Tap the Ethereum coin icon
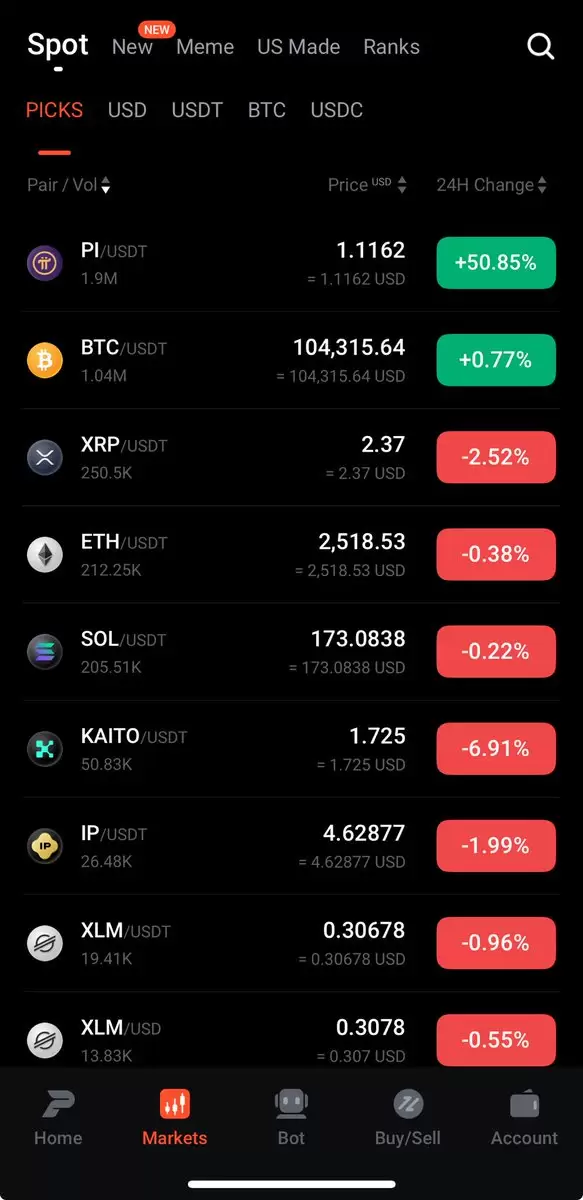This screenshot has width=583, height=1200. (x=44, y=554)
